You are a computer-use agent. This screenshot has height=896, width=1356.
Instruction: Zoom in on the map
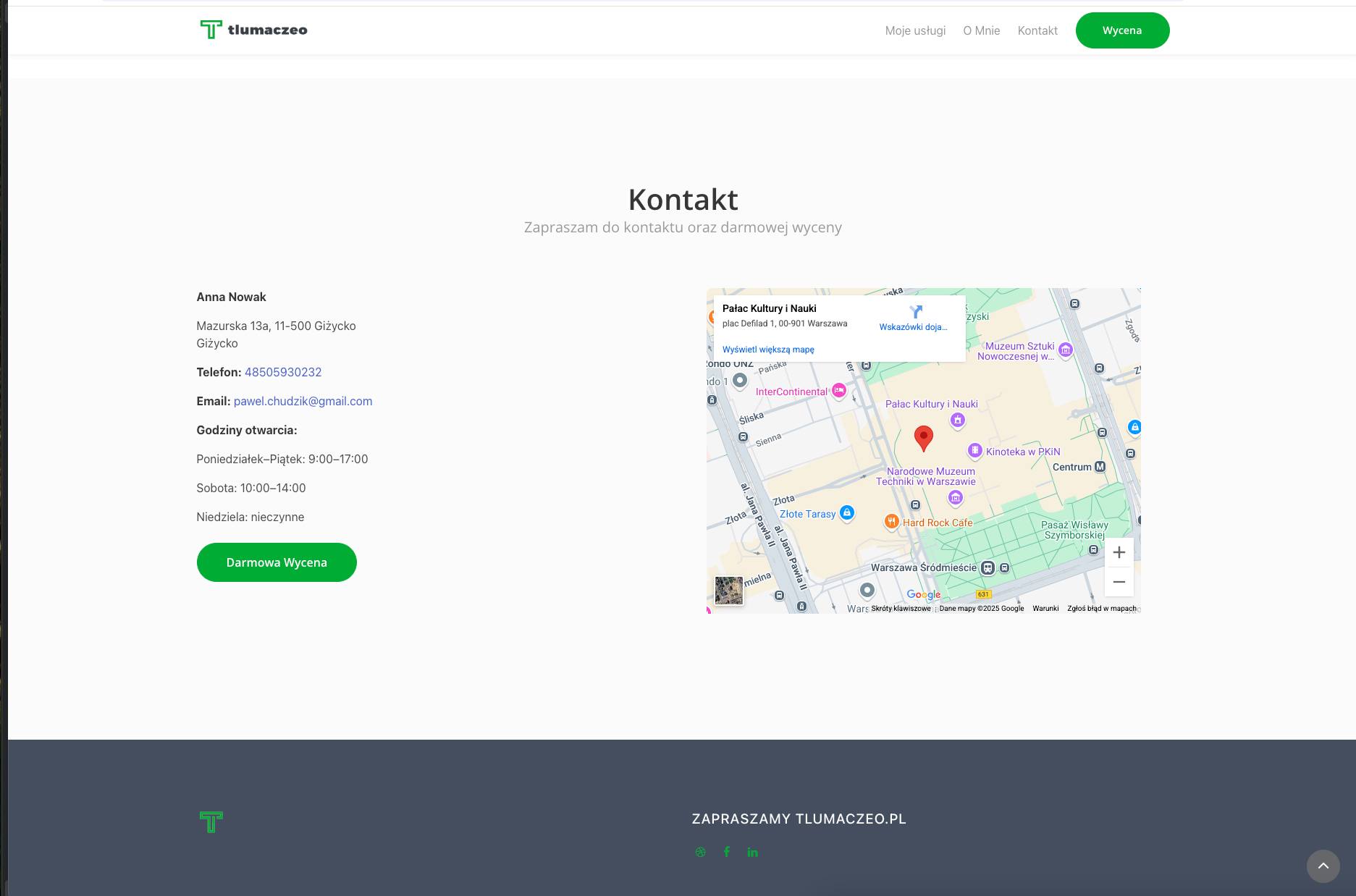click(x=1119, y=552)
